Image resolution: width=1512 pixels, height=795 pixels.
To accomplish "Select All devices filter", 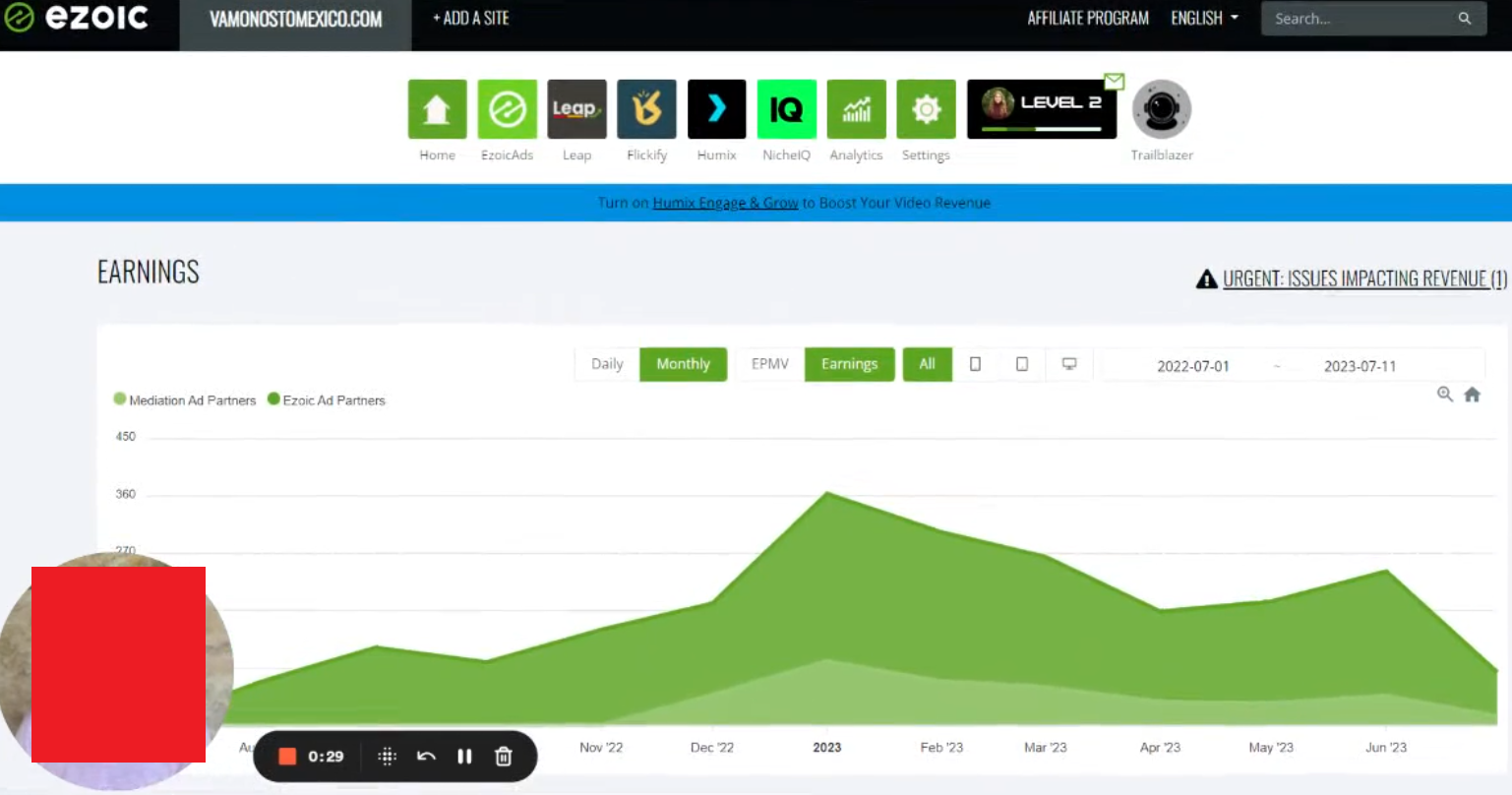I will point(927,364).
